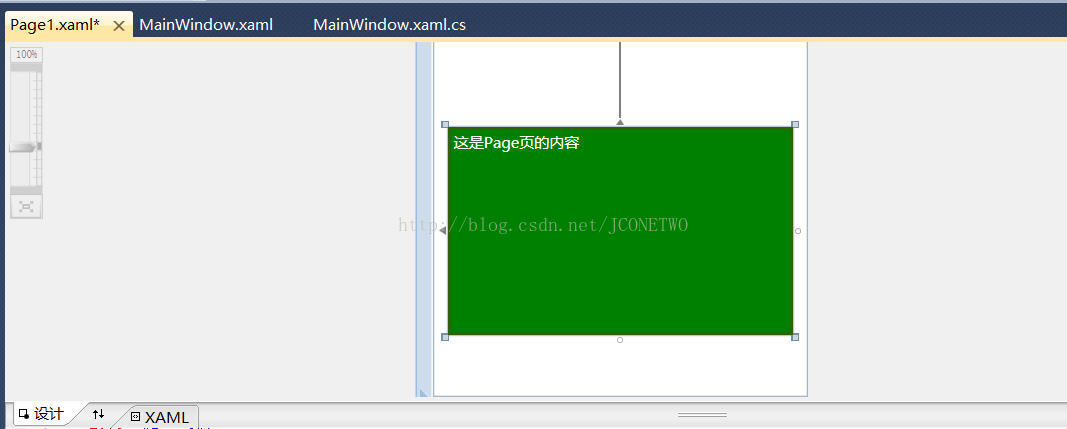Click the zoom slider thumb
This screenshot has height=429, width=1067.
tap(25, 147)
